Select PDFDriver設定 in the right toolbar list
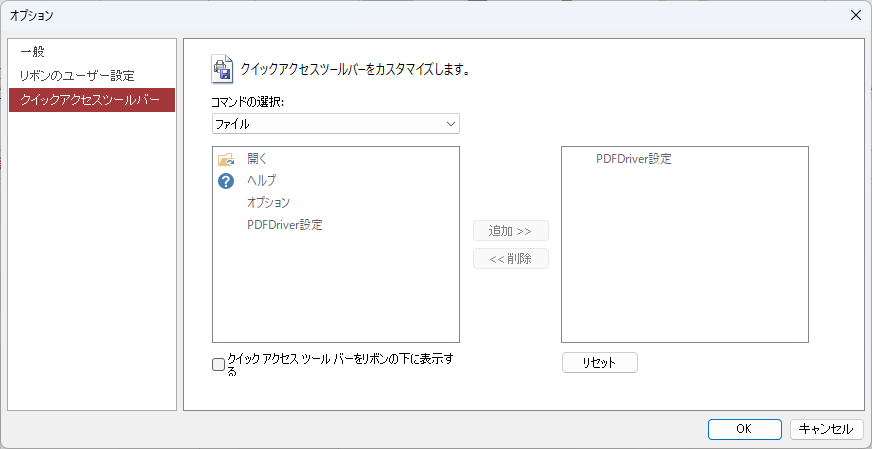Viewport: 872px width, 449px height. click(685, 159)
